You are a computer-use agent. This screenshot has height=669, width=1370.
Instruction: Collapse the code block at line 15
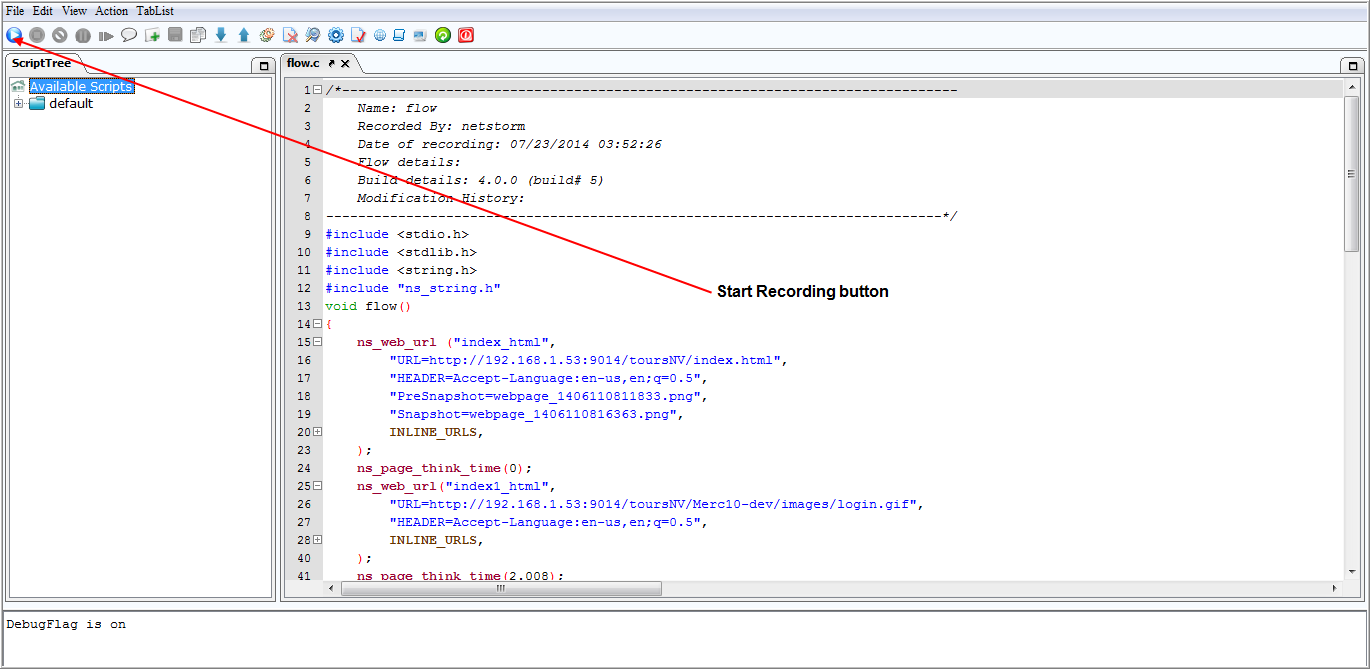[x=317, y=342]
